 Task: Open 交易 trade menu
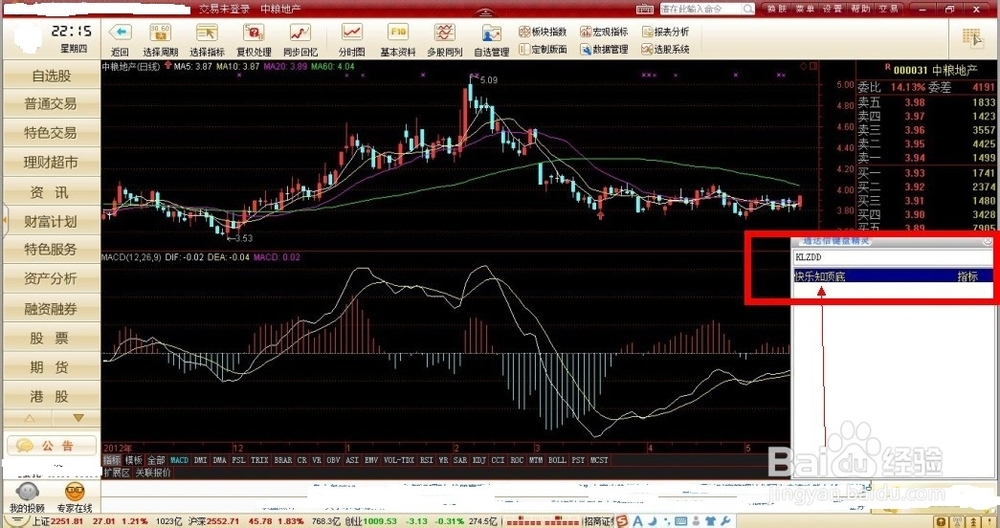point(888,9)
